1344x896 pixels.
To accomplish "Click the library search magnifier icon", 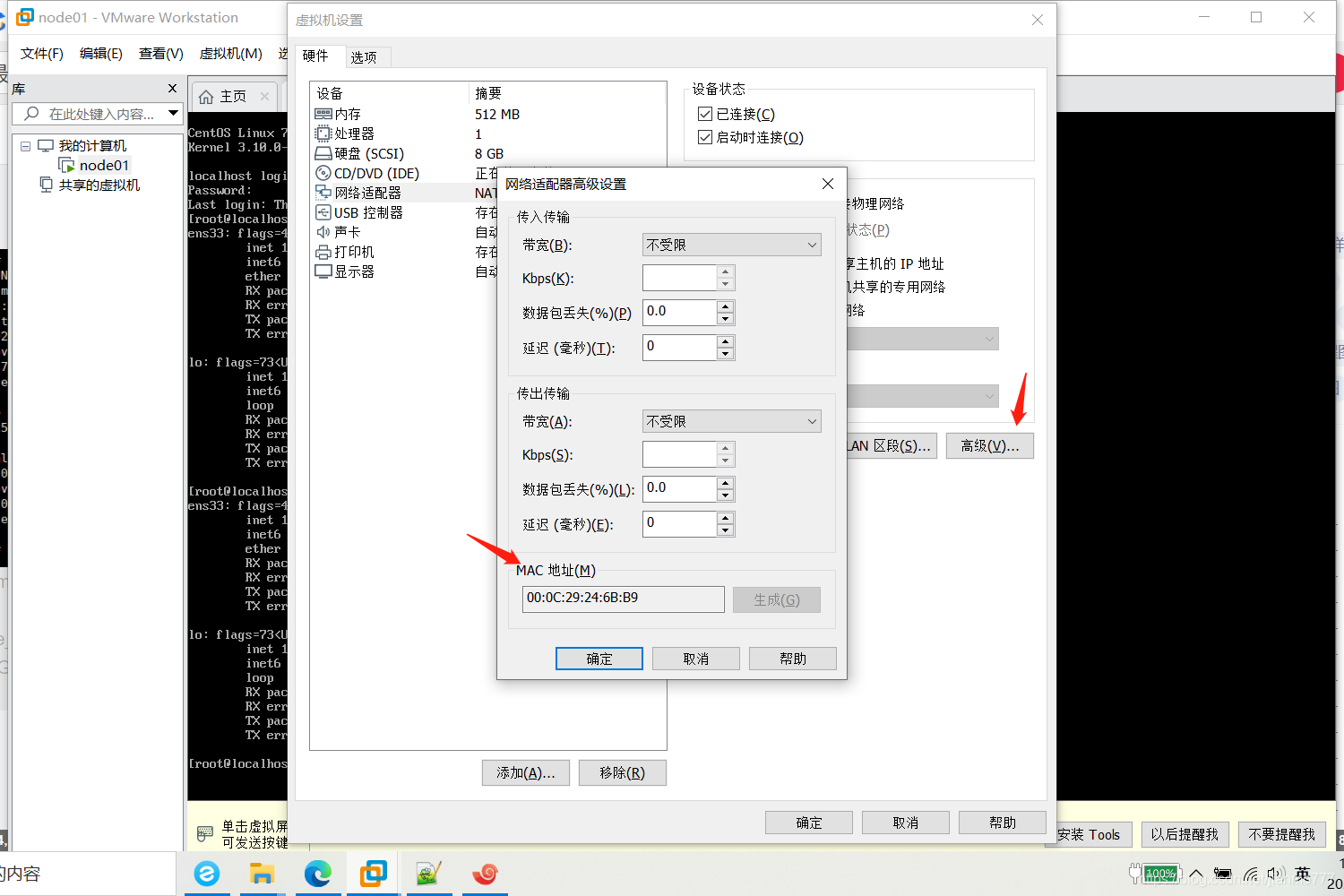I will pyautogui.click(x=32, y=114).
